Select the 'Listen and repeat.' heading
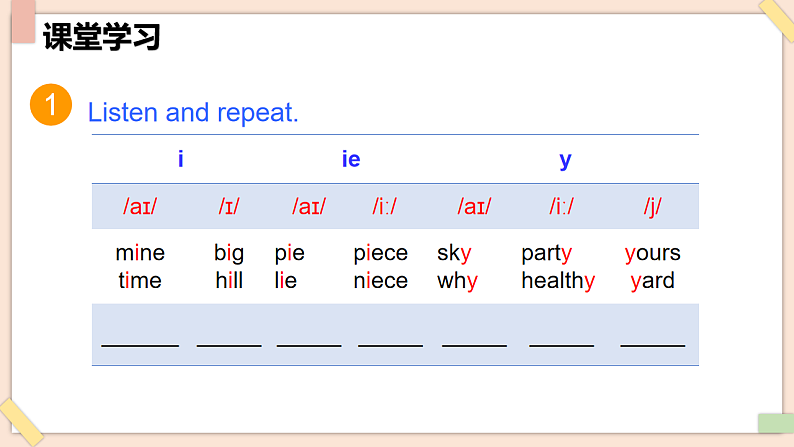 tap(193, 112)
